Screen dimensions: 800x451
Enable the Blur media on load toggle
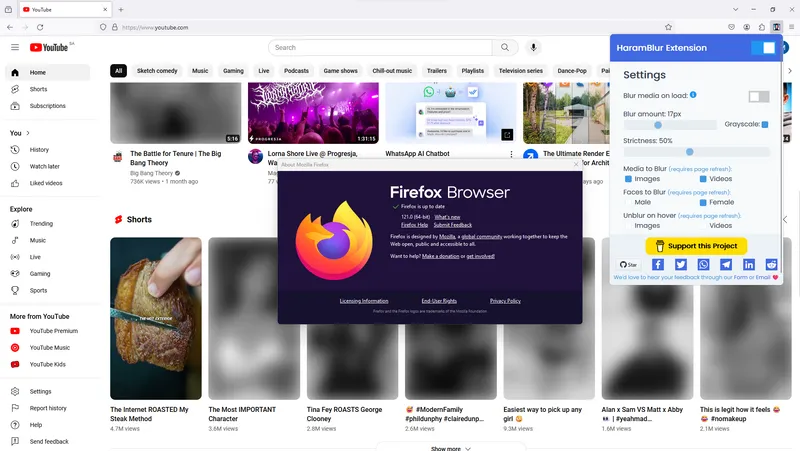tap(759, 96)
